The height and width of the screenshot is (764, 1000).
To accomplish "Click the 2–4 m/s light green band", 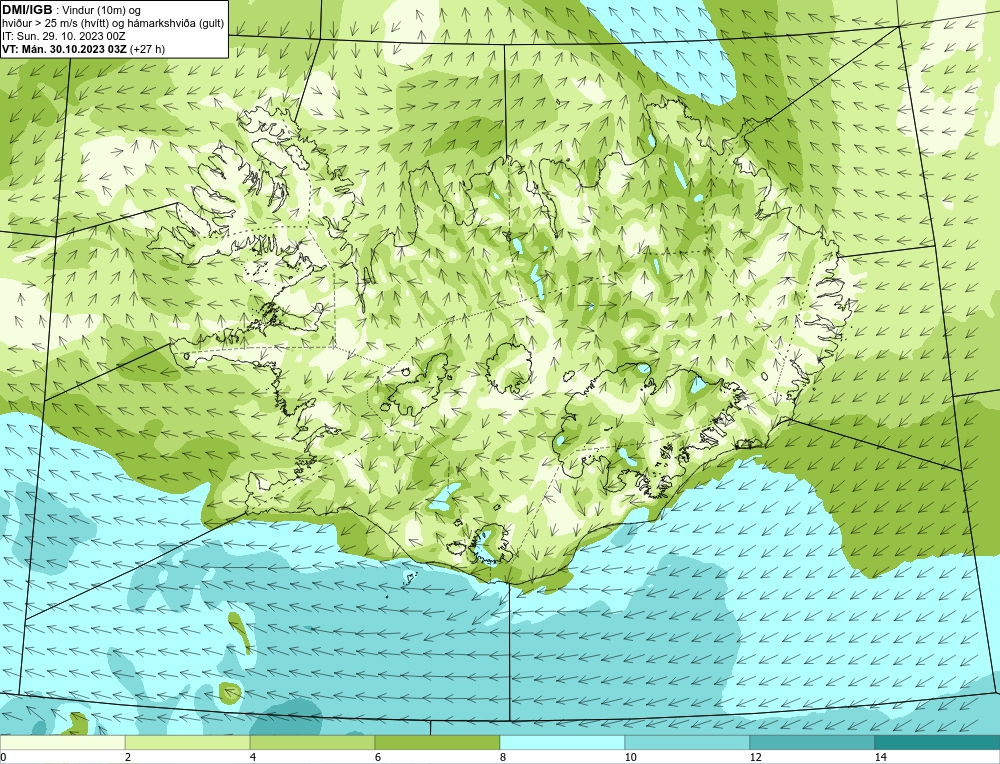I will pyautogui.click(x=188, y=743).
